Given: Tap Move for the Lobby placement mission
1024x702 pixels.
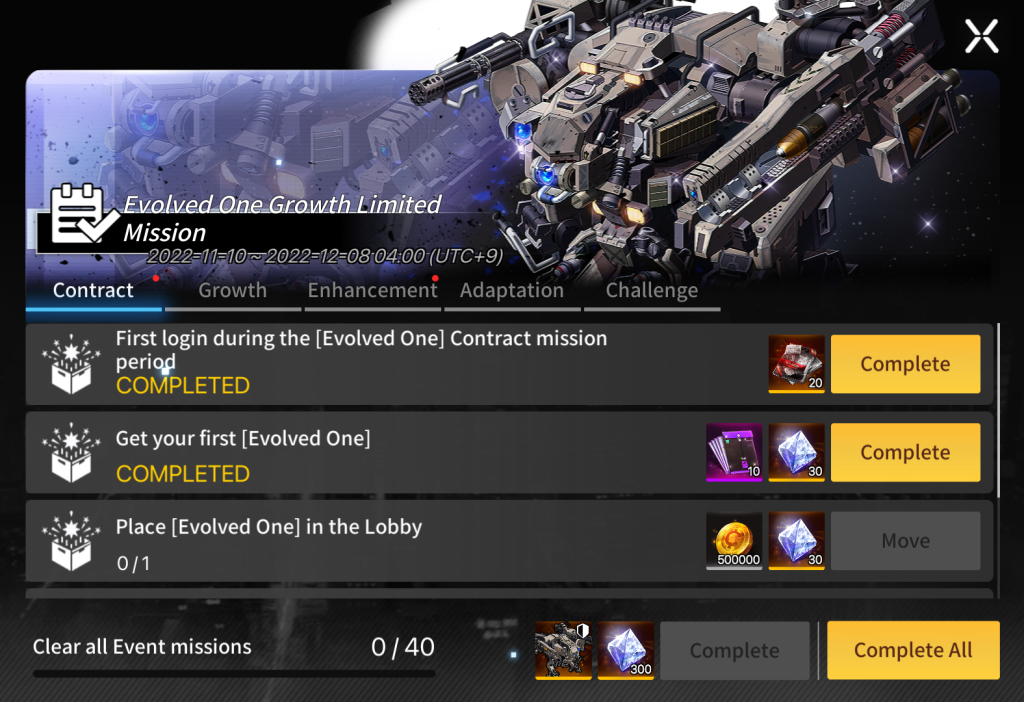Looking at the screenshot, I should pos(905,541).
